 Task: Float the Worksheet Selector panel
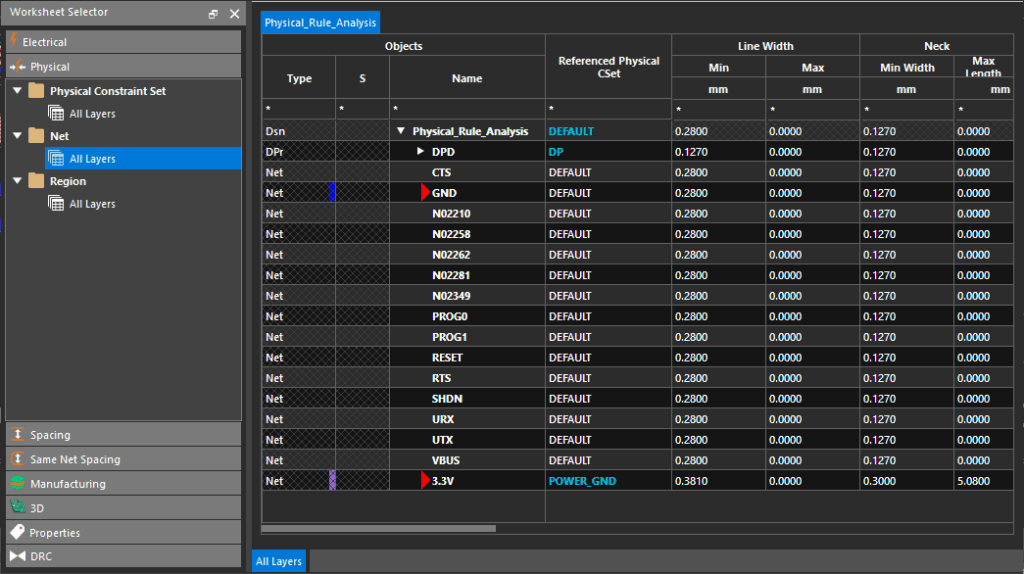tap(213, 14)
